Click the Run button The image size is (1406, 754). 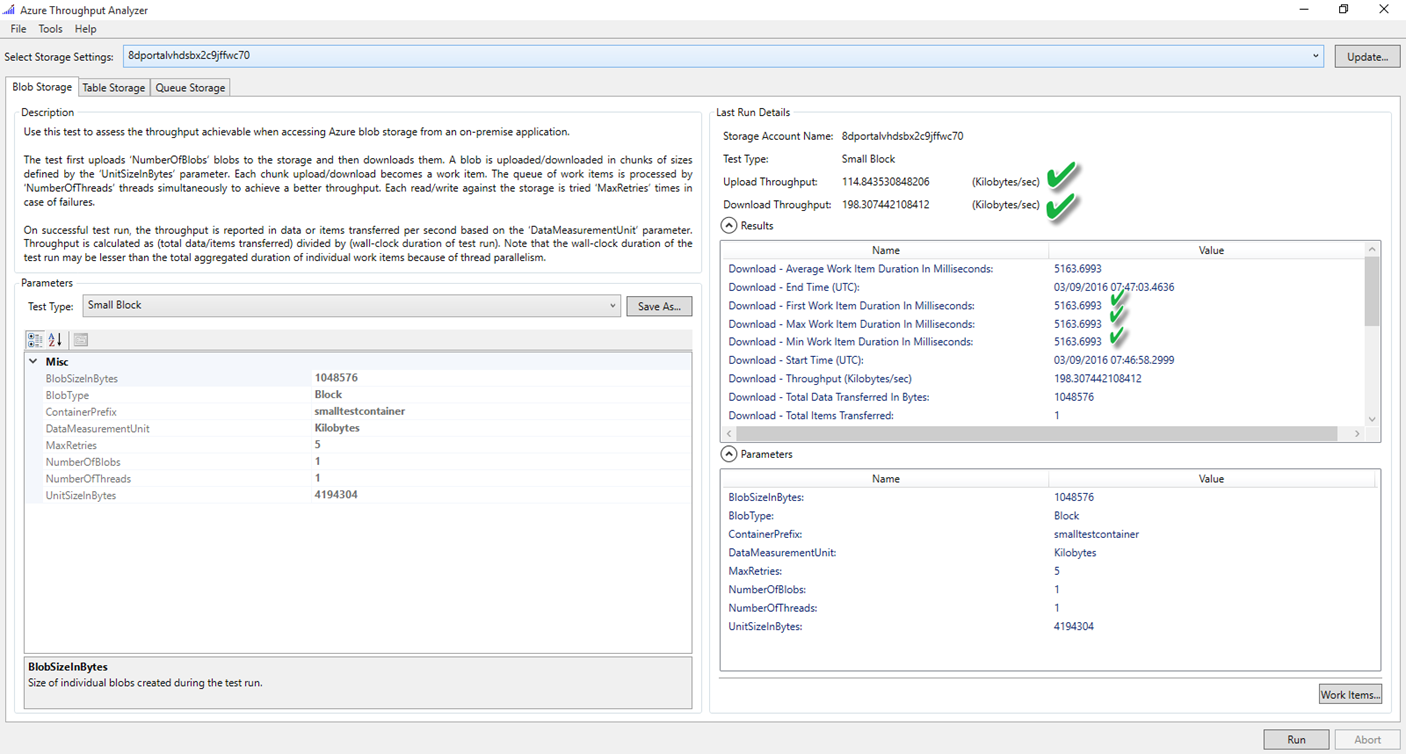[1296, 740]
